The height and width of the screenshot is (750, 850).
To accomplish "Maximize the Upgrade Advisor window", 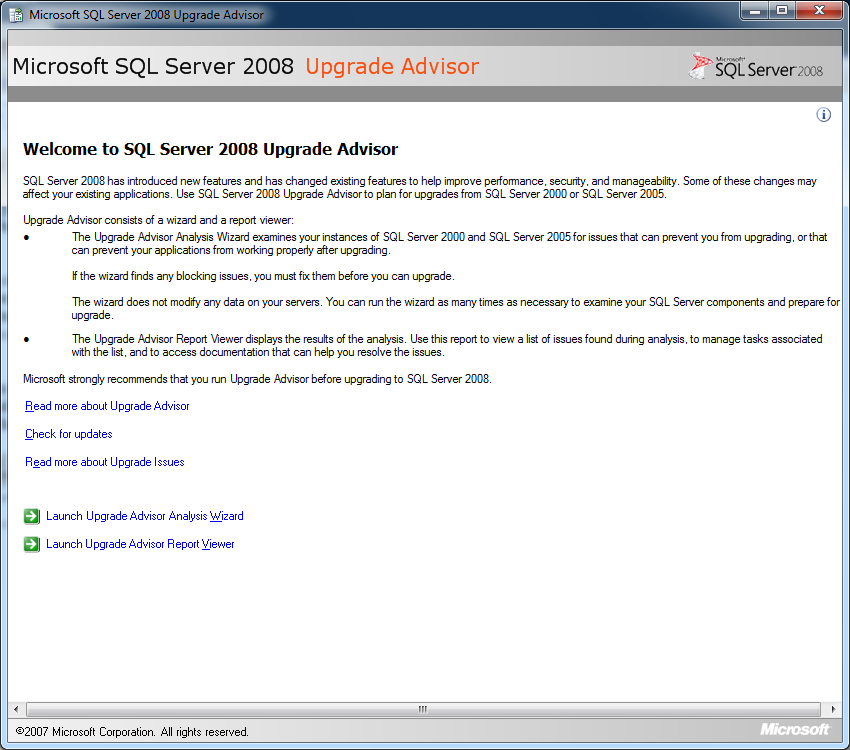I will [x=783, y=10].
